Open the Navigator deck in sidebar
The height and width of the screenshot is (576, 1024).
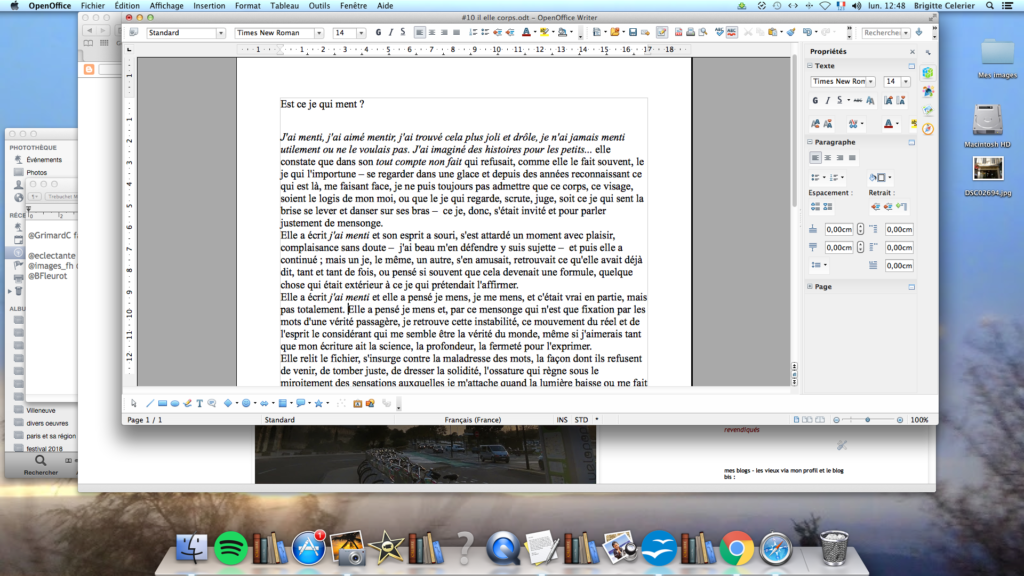pyautogui.click(x=927, y=129)
